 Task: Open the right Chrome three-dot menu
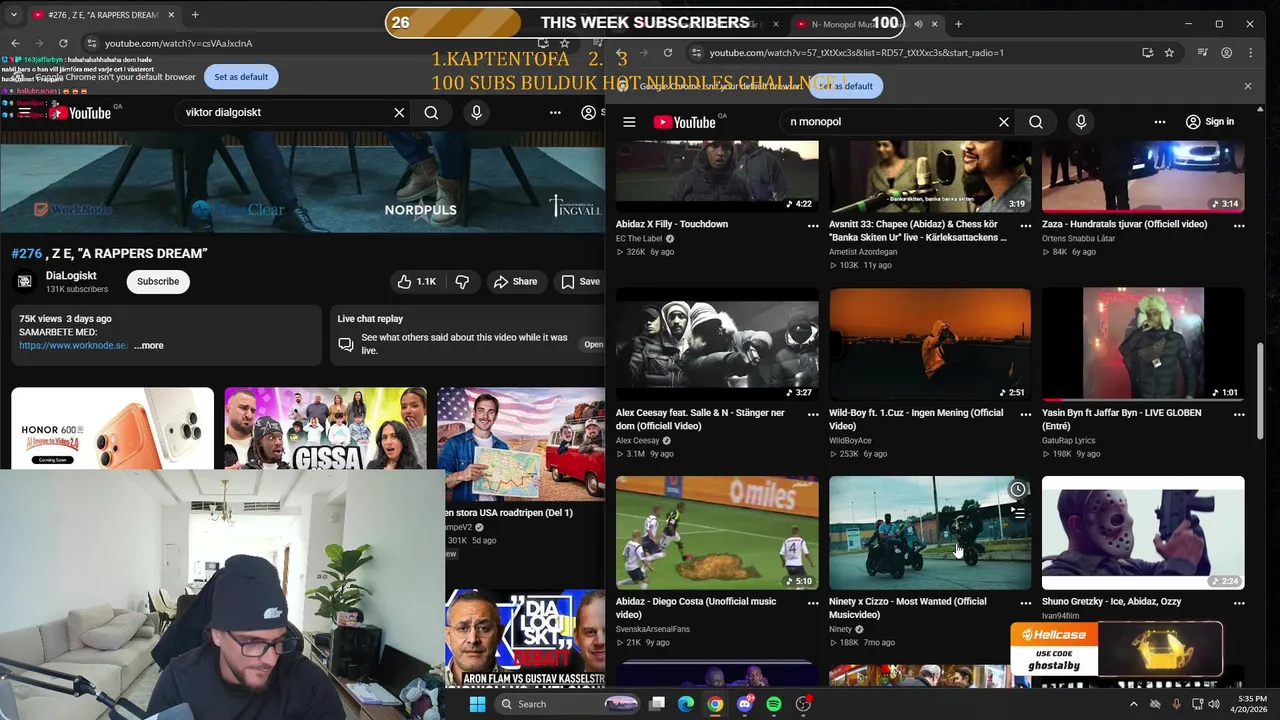(x=1251, y=53)
